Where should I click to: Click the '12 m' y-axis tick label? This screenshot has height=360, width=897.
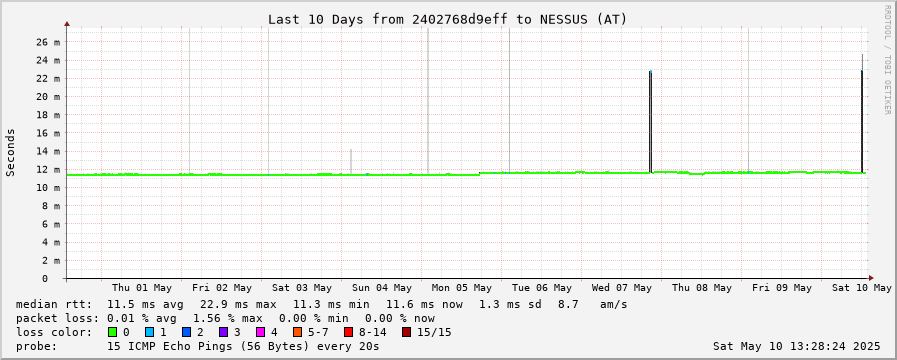point(49,169)
